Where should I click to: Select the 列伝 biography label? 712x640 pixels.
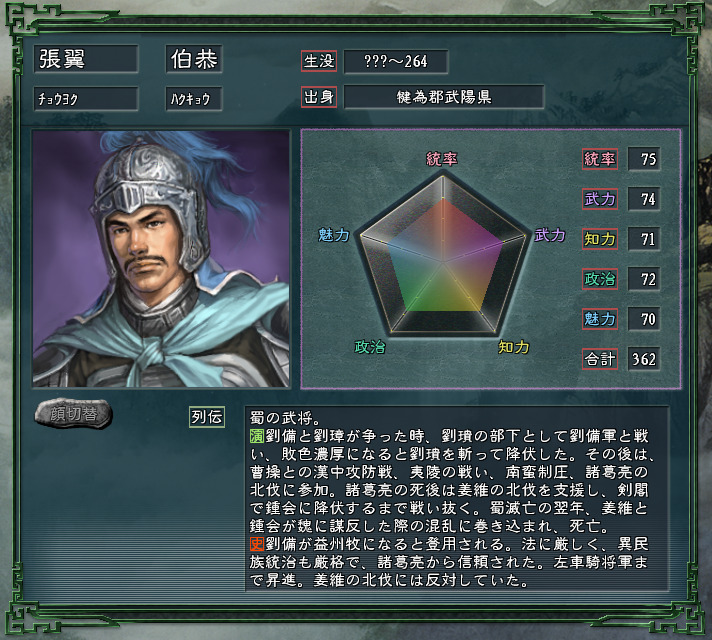pyautogui.click(x=207, y=417)
